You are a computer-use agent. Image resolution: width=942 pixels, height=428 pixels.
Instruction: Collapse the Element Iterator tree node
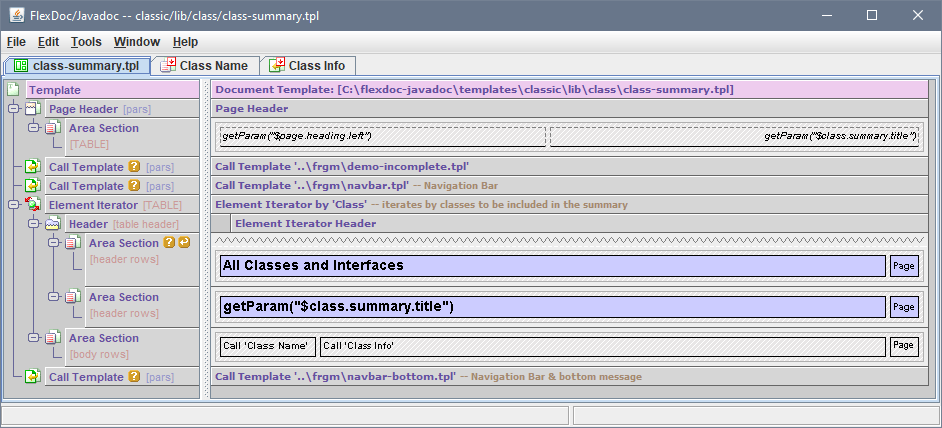click(13, 205)
